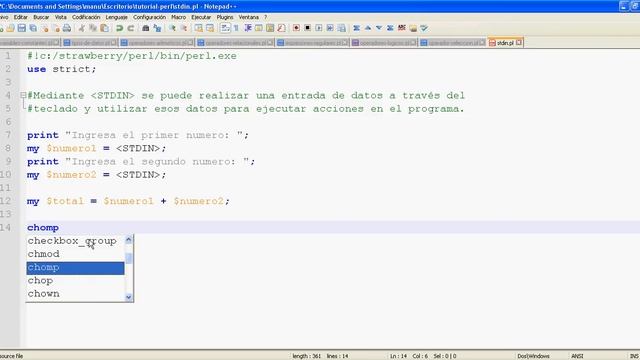Close the stdin.pl tab
Image resolution: width=640 pixels, height=360 pixels.
tap(519, 42)
